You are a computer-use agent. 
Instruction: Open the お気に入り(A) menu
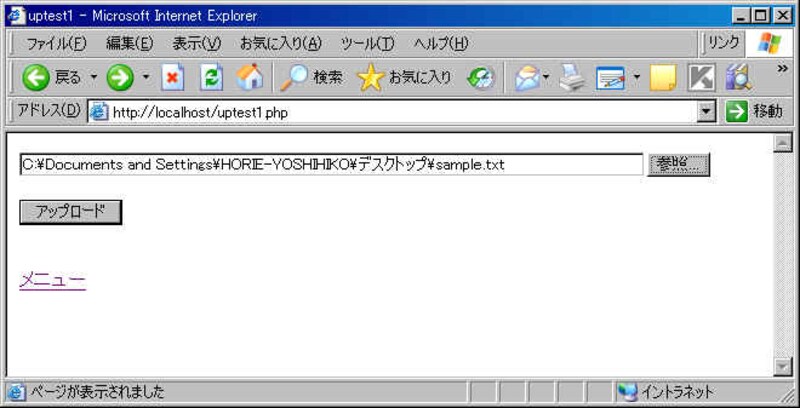281,44
